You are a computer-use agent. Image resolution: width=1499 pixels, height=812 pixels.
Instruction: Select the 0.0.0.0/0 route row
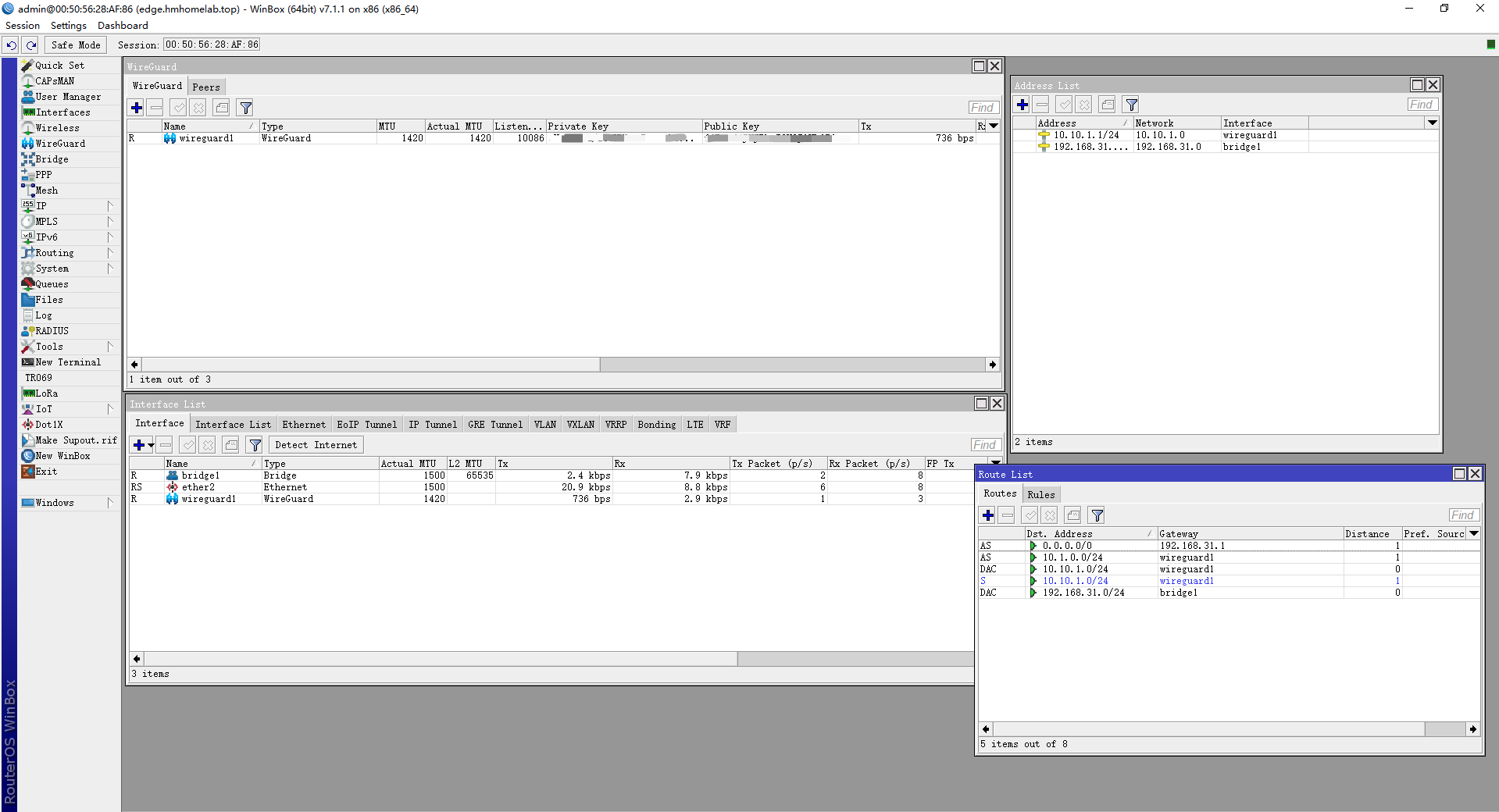1229,546
